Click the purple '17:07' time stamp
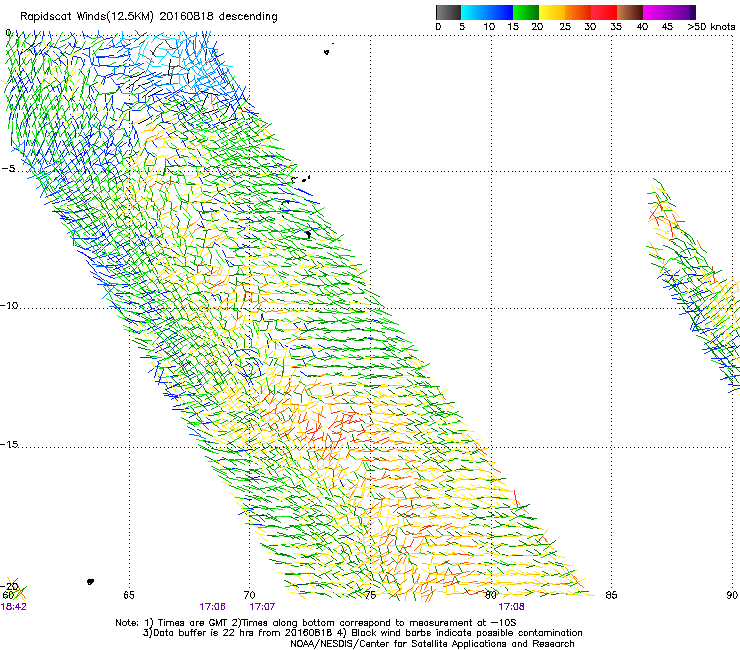Screen dimensions: 740x650 click(x=262, y=607)
